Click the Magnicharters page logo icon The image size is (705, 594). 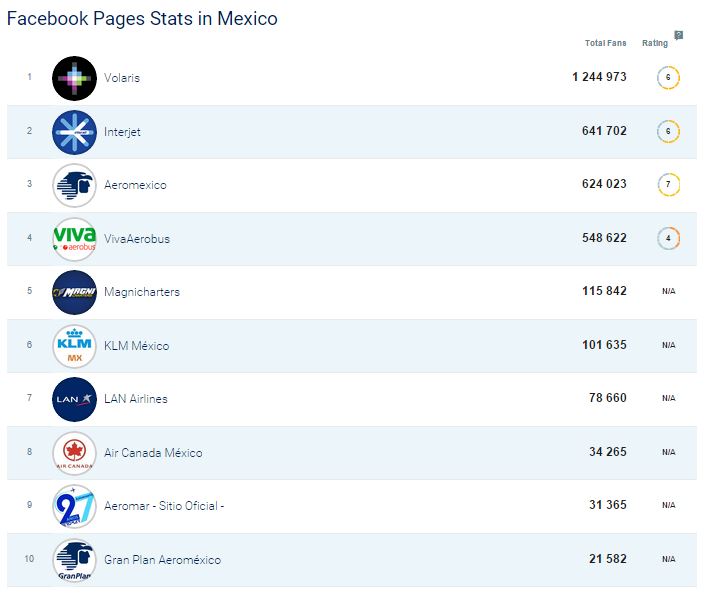[x=74, y=292]
